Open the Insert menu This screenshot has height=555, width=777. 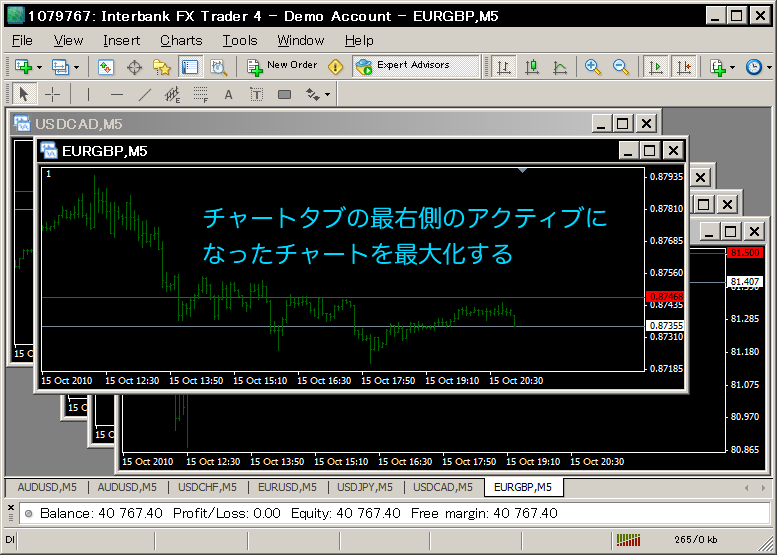(121, 41)
